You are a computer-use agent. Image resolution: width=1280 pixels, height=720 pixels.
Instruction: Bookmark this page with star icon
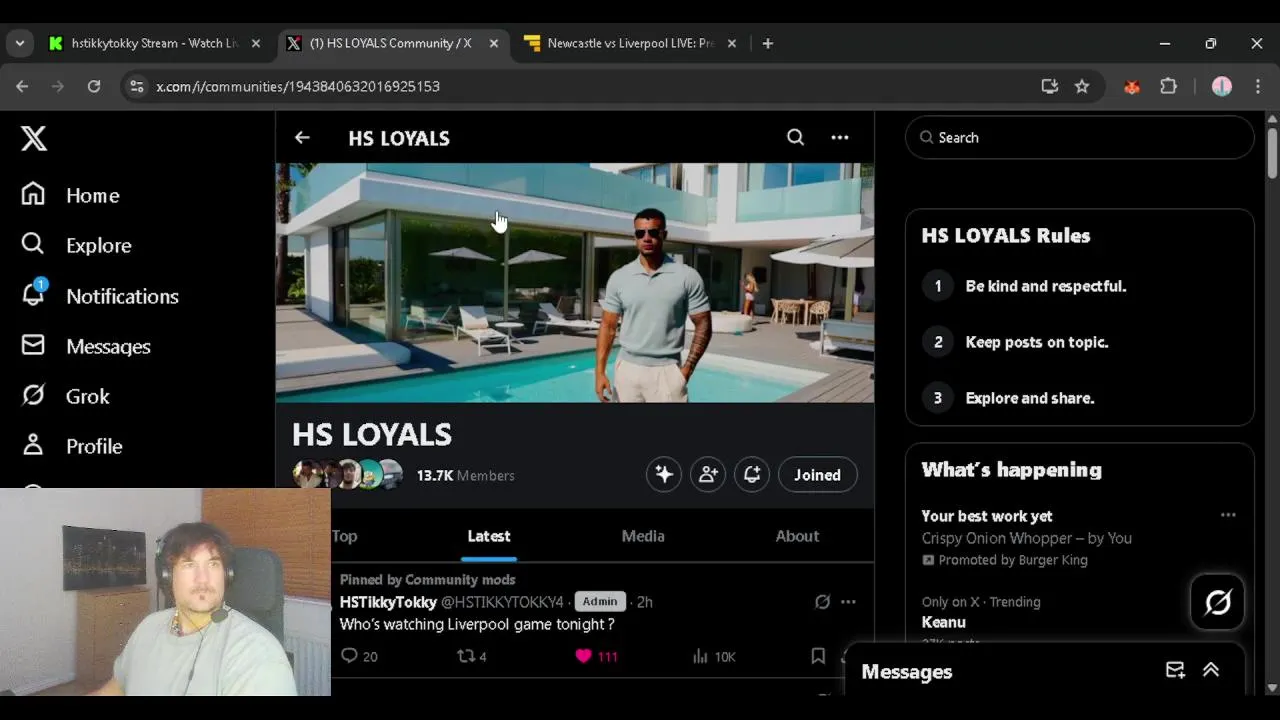pyautogui.click(x=1082, y=87)
